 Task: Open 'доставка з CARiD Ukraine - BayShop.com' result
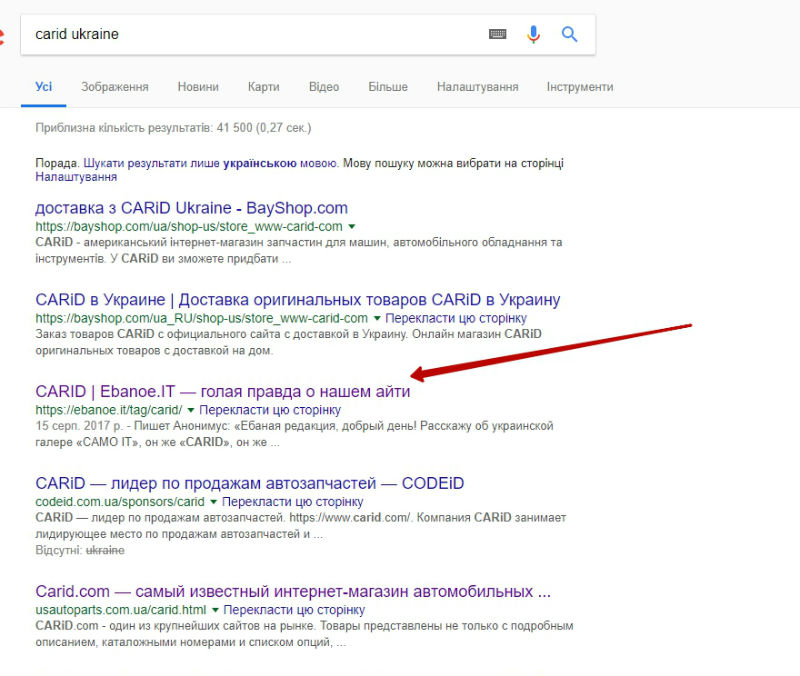coord(191,208)
